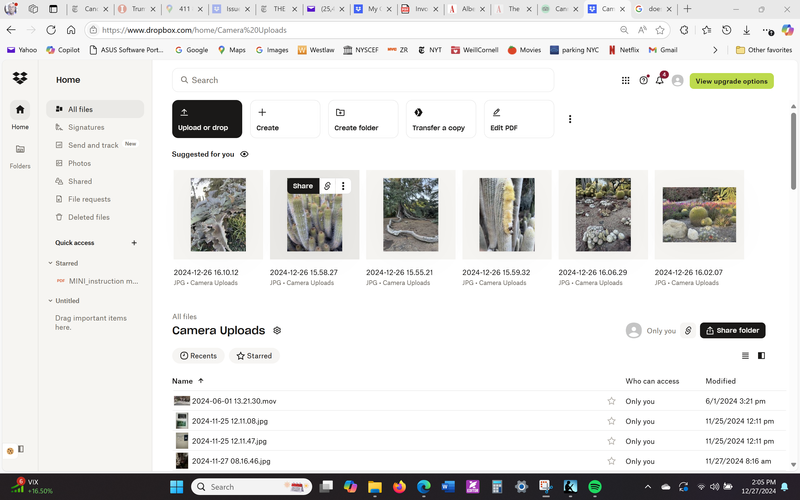This screenshot has height=500, width=800.
Task: Click the Dropbox logo icon
Action: point(20,79)
